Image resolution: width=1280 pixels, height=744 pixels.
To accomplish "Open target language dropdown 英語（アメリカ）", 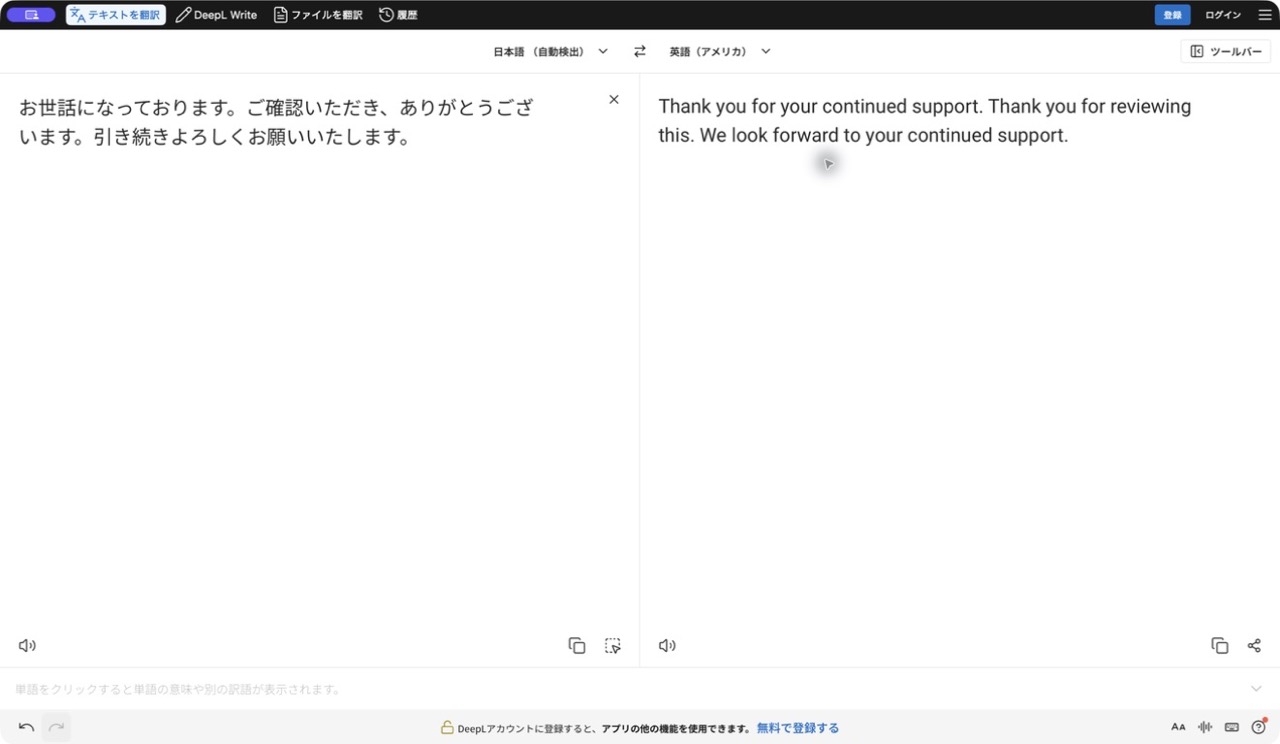I will click(x=720, y=51).
